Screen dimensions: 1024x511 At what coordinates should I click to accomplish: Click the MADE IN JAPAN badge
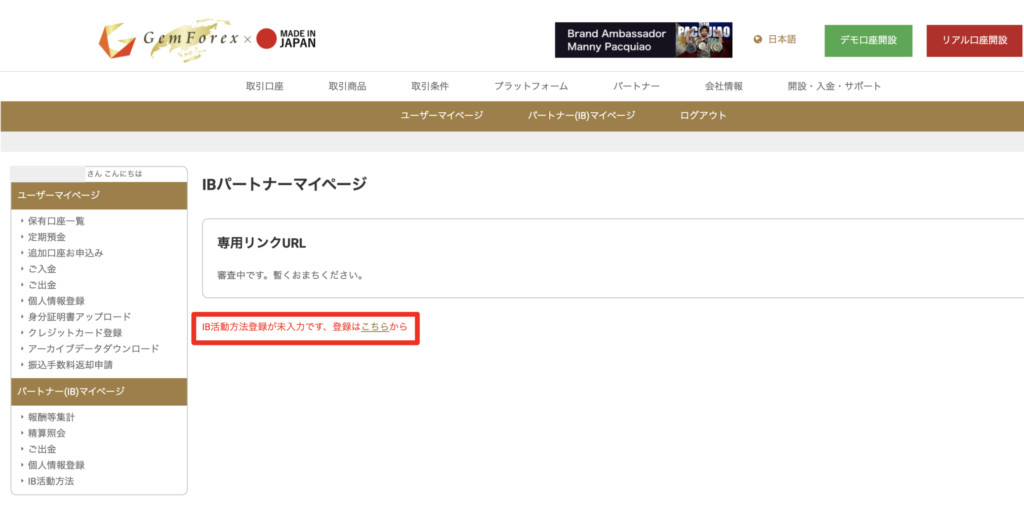point(286,39)
